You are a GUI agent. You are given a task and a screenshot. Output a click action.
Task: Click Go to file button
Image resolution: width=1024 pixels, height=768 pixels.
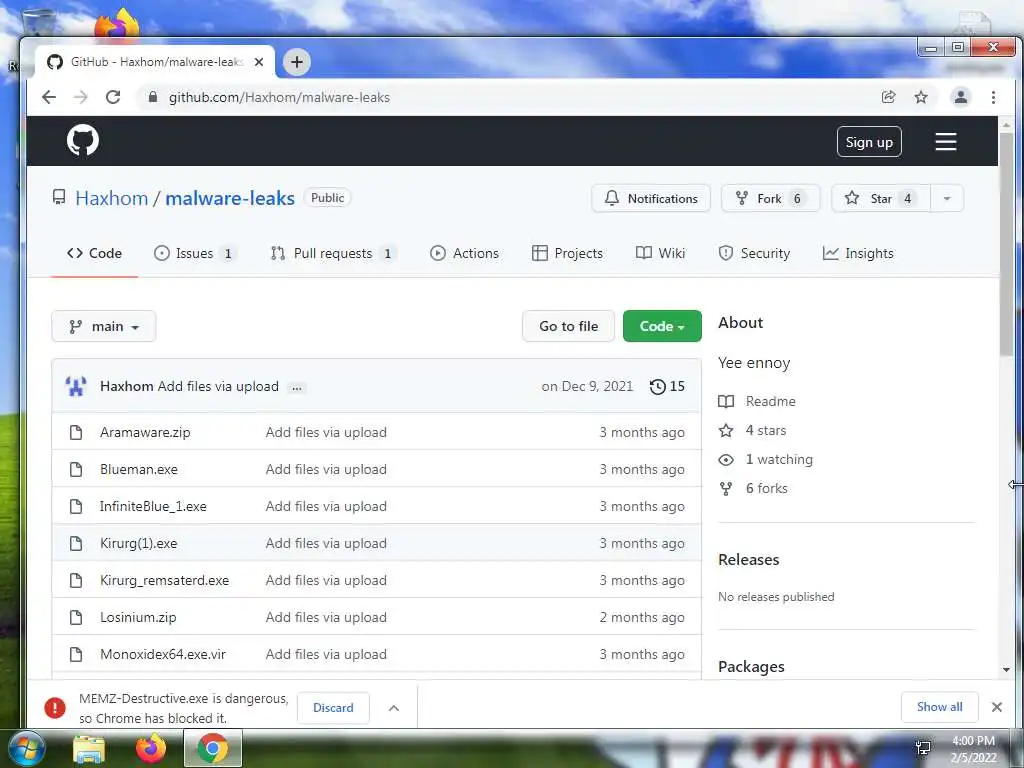tap(568, 326)
